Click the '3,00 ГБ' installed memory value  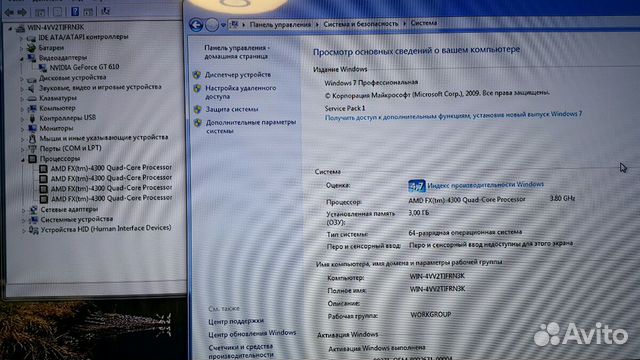(419, 213)
